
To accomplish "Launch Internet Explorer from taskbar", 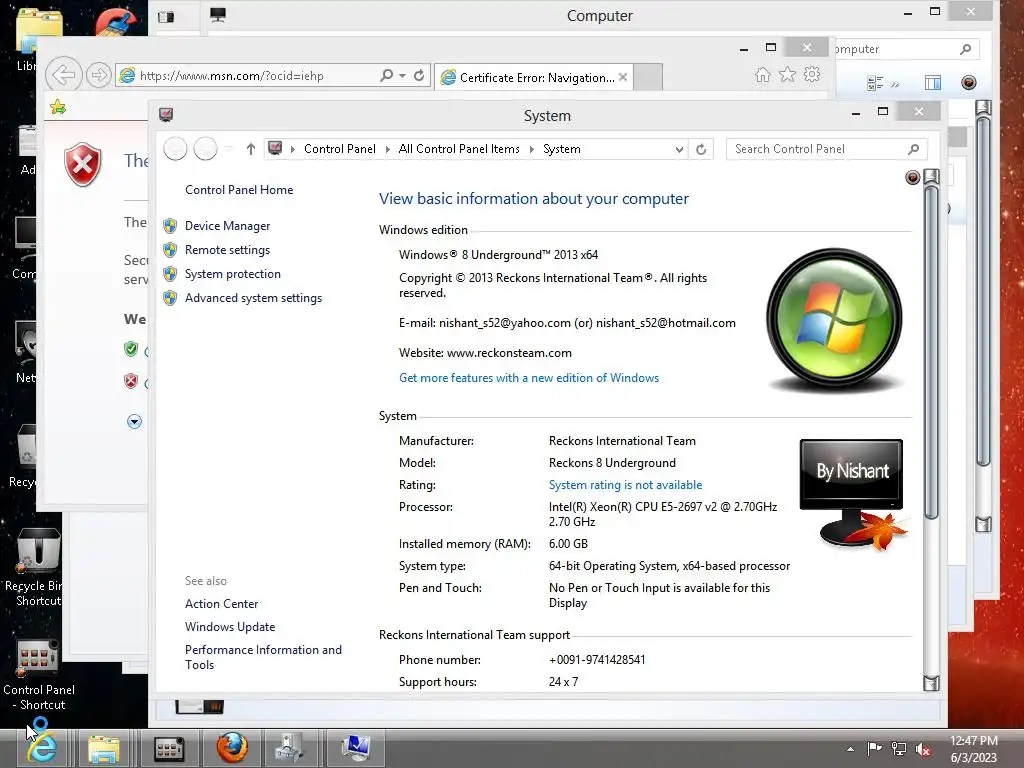I will 41,748.
